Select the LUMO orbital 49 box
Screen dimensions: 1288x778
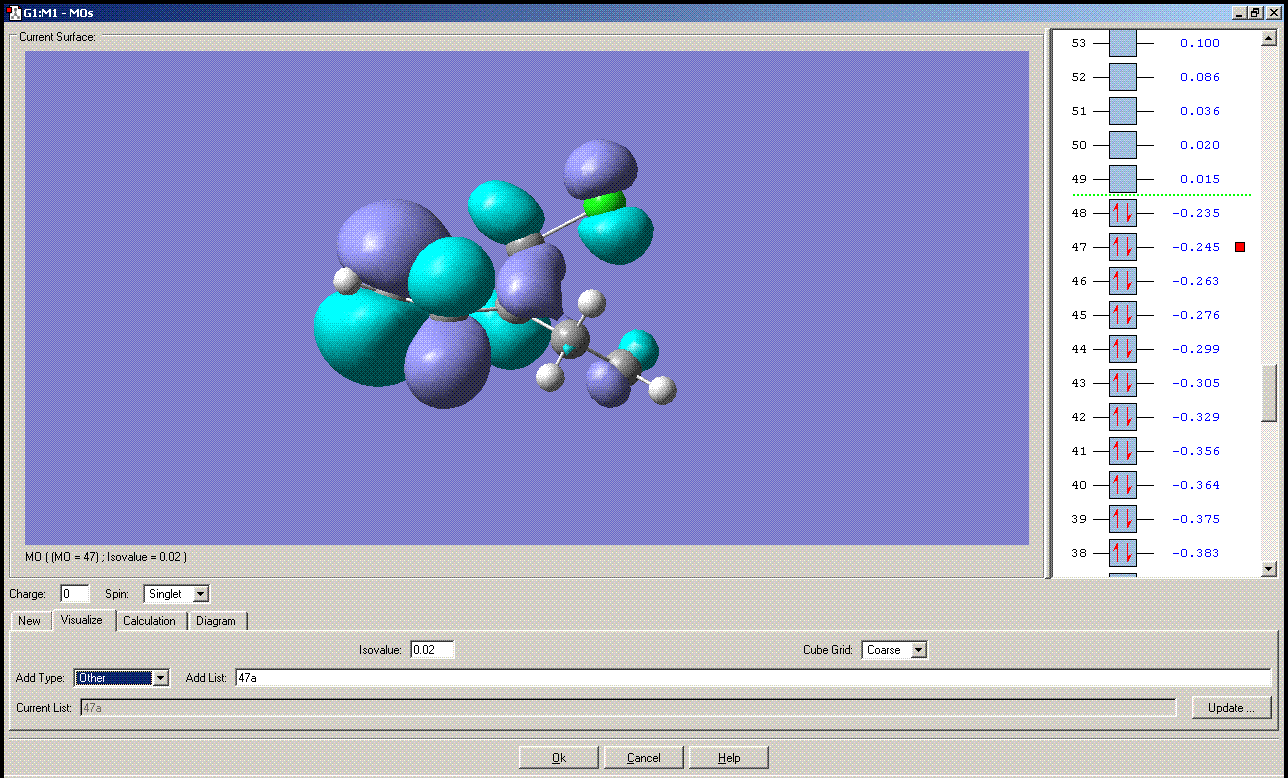pyautogui.click(x=1124, y=179)
